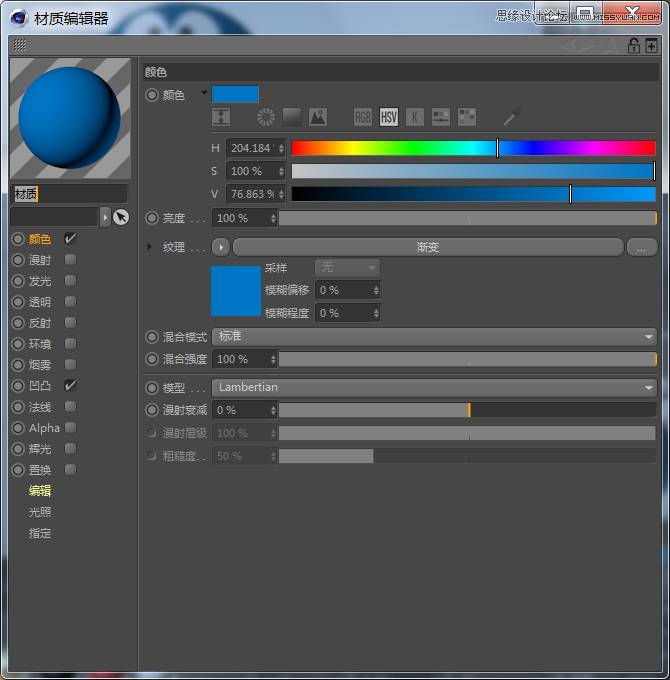
Task: Select the 指定 item in the channel list
Action: 40,533
